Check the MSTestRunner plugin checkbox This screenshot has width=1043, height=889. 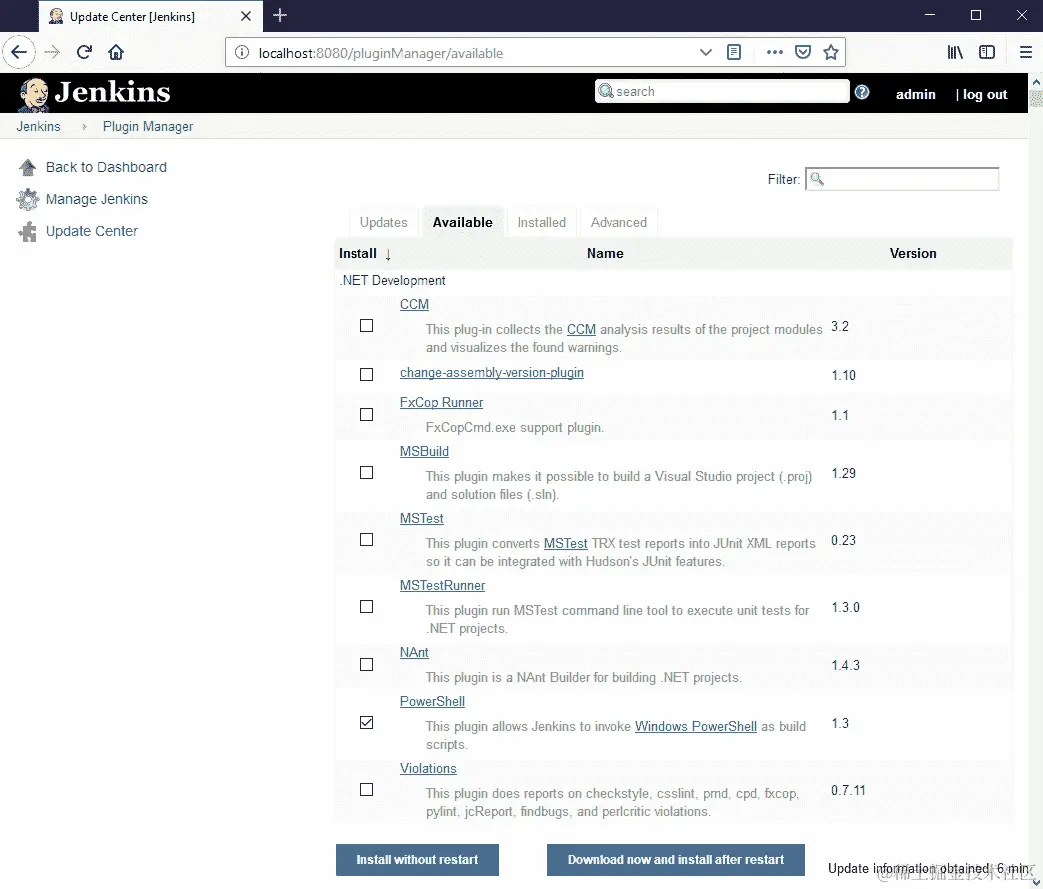[x=367, y=607]
